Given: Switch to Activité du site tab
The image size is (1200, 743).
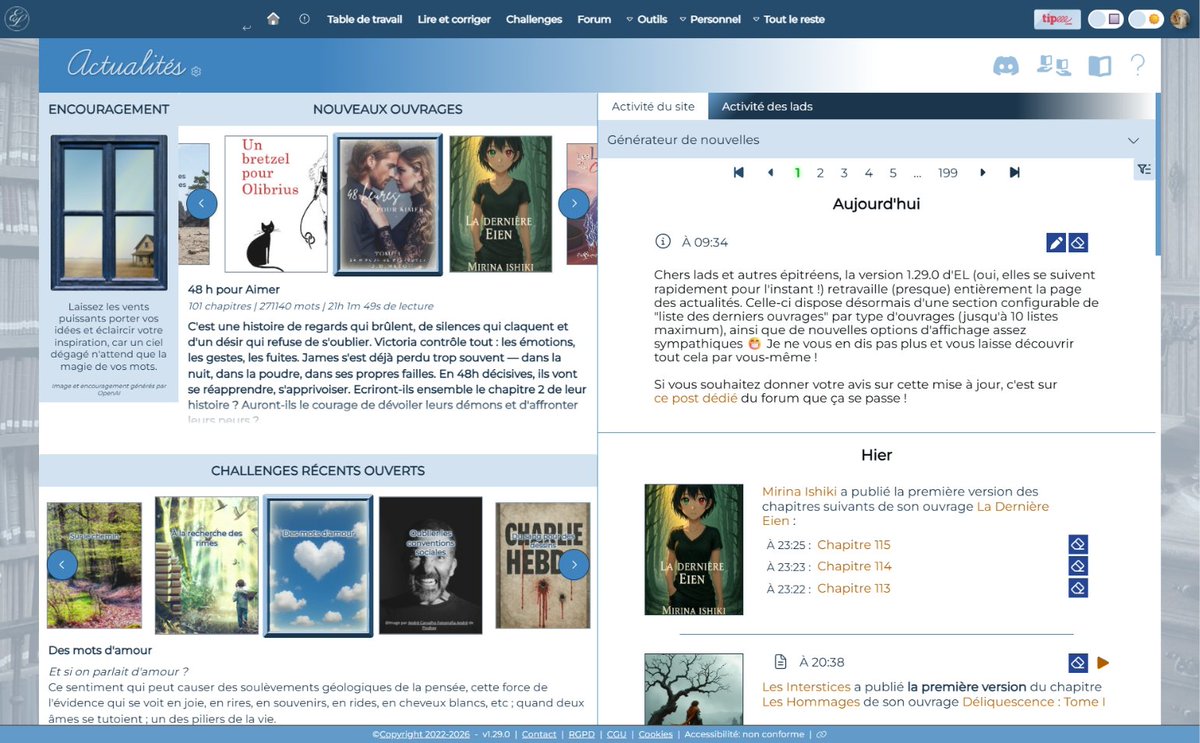Looking at the screenshot, I should click(x=653, y=107).
